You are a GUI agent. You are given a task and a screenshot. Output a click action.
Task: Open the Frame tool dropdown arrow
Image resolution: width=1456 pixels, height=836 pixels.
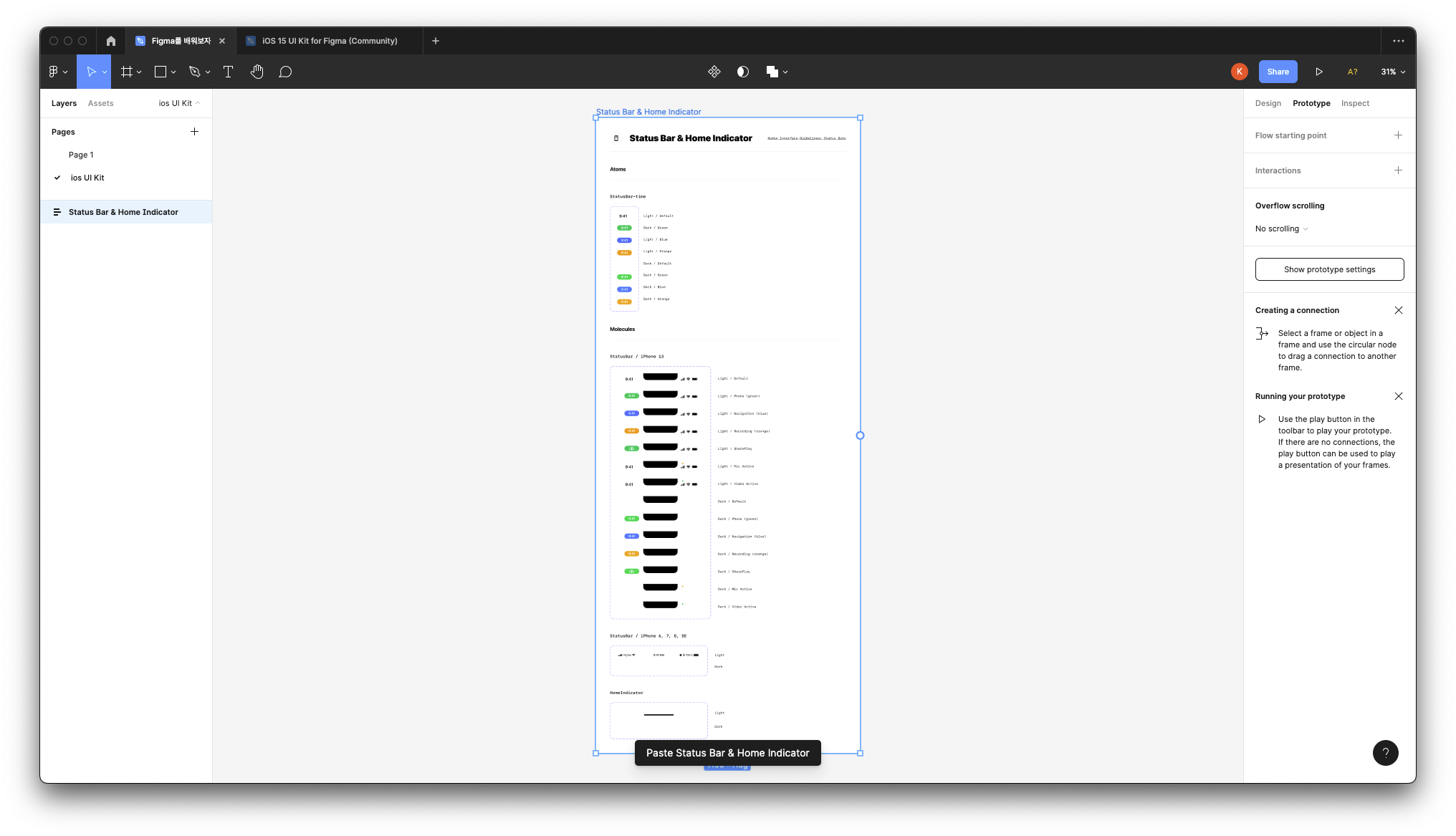click(x=139, y=72)
